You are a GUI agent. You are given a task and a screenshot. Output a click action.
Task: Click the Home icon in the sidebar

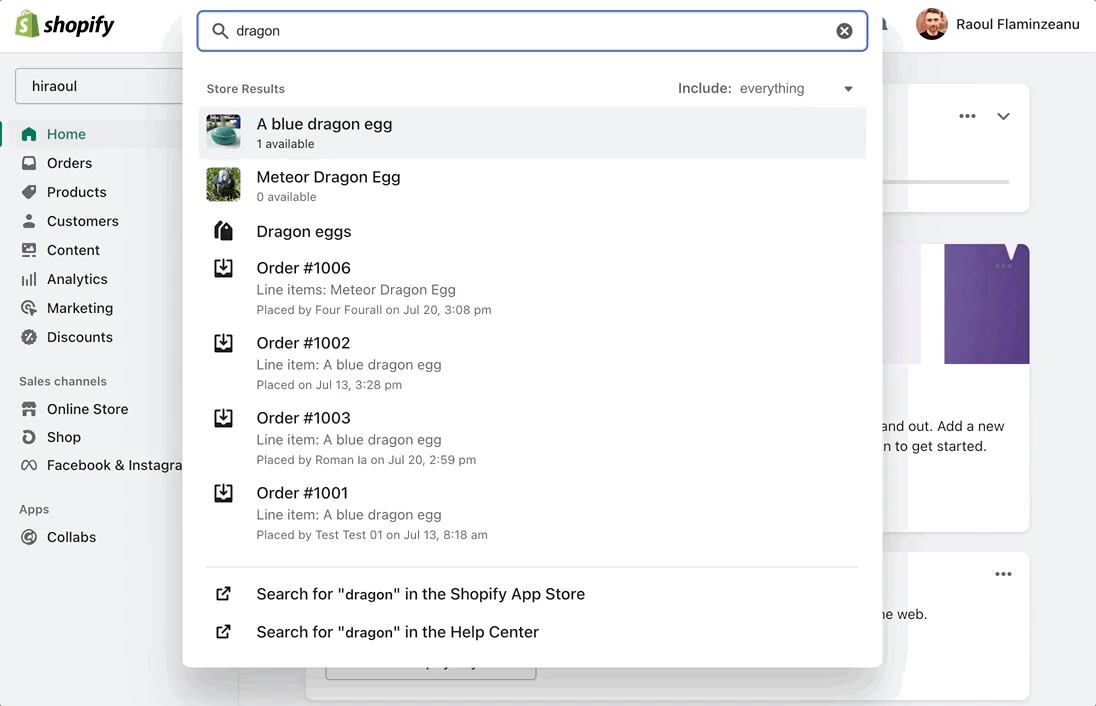point(29,134)
